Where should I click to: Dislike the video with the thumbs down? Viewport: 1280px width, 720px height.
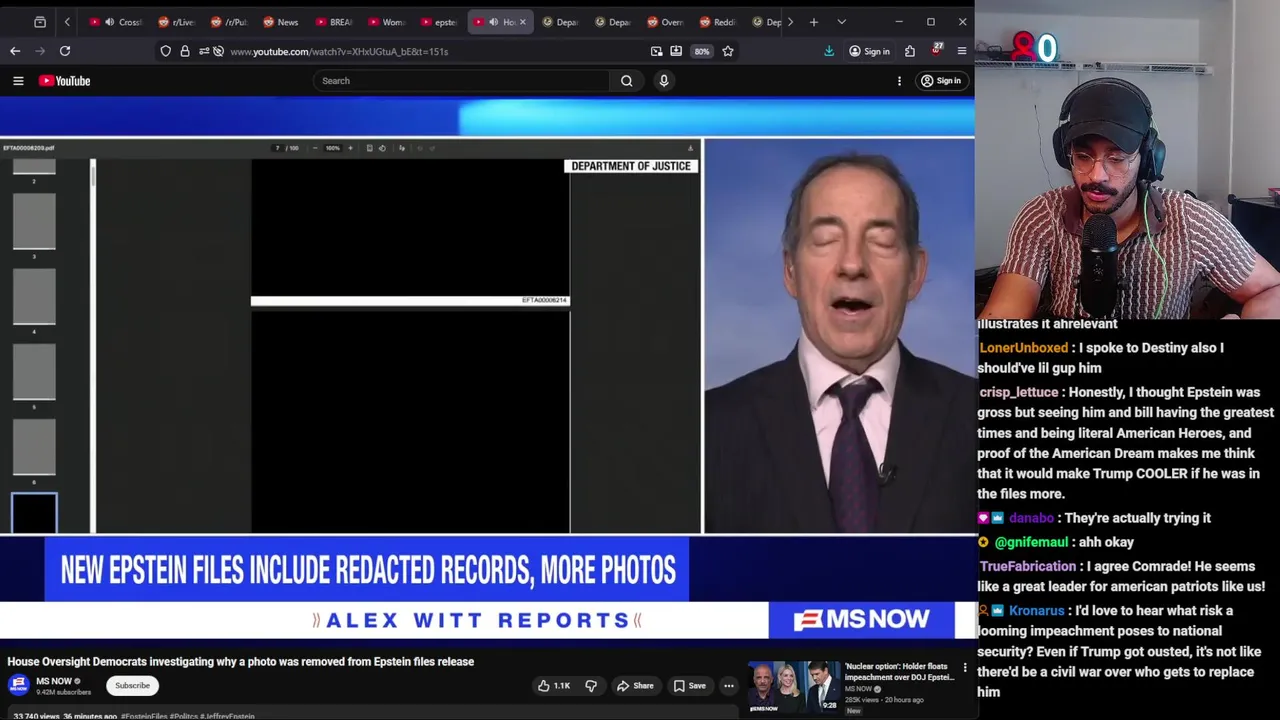591,686
